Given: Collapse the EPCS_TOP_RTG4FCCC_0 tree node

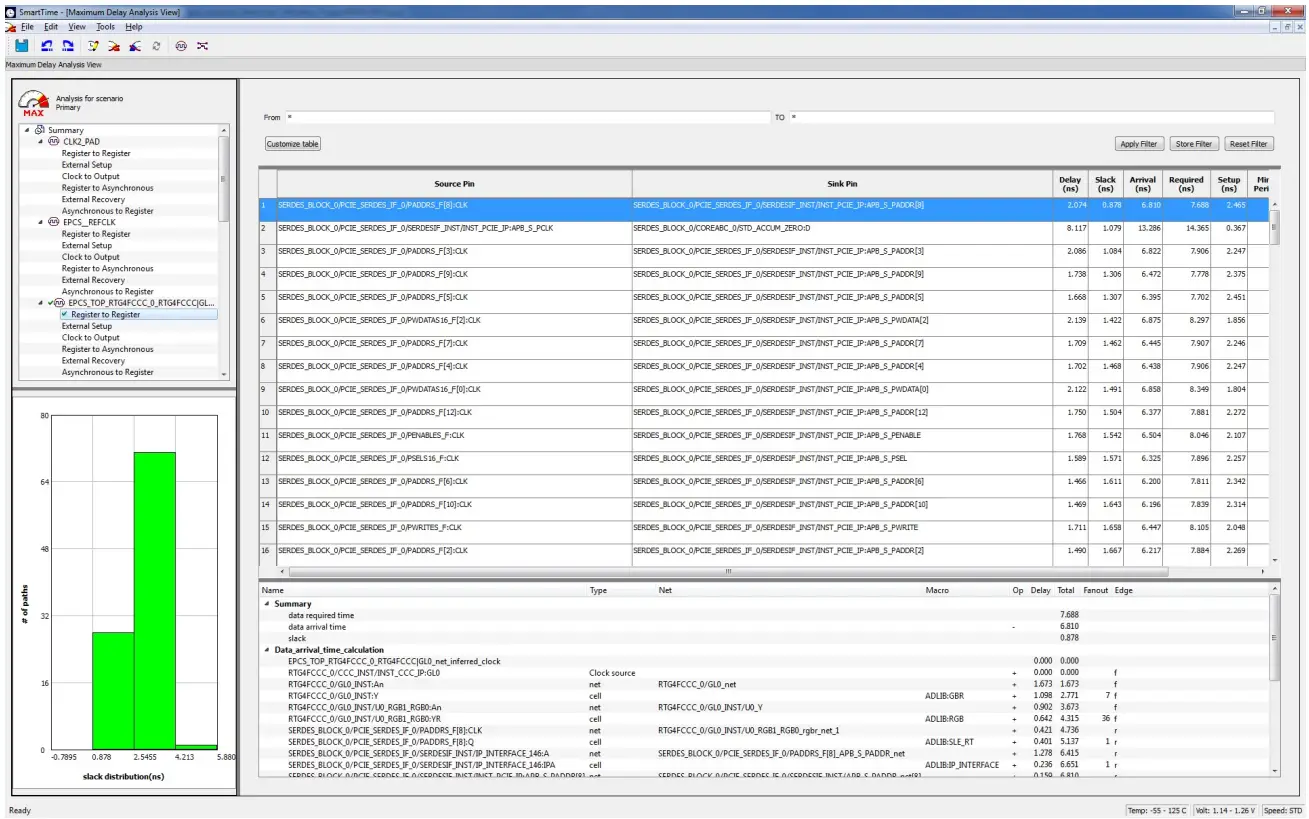Looking at the screenshot, I should tap(41, 302).
